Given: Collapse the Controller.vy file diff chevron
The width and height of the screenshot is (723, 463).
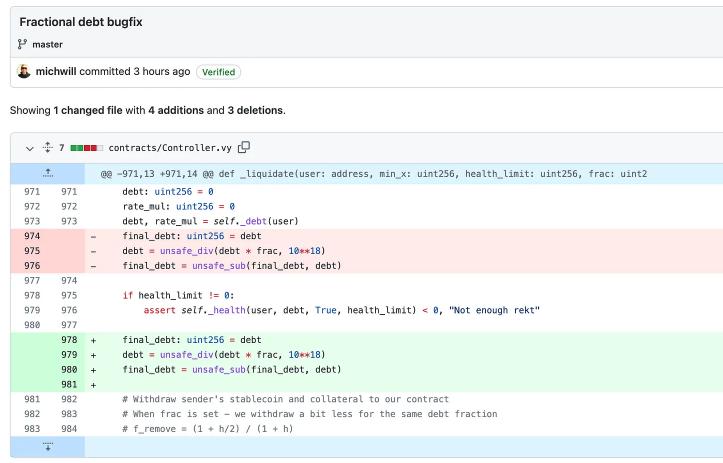Looking at the screenshot, I should click(x=30, y=148).
